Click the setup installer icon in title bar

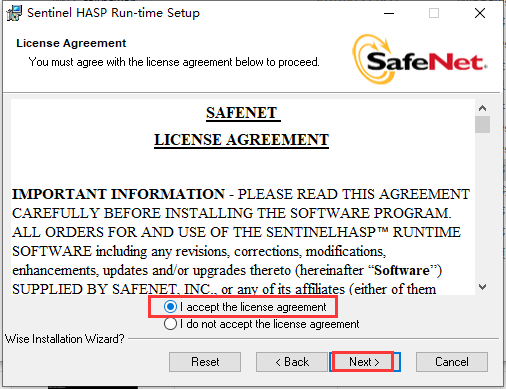(14, 13)
